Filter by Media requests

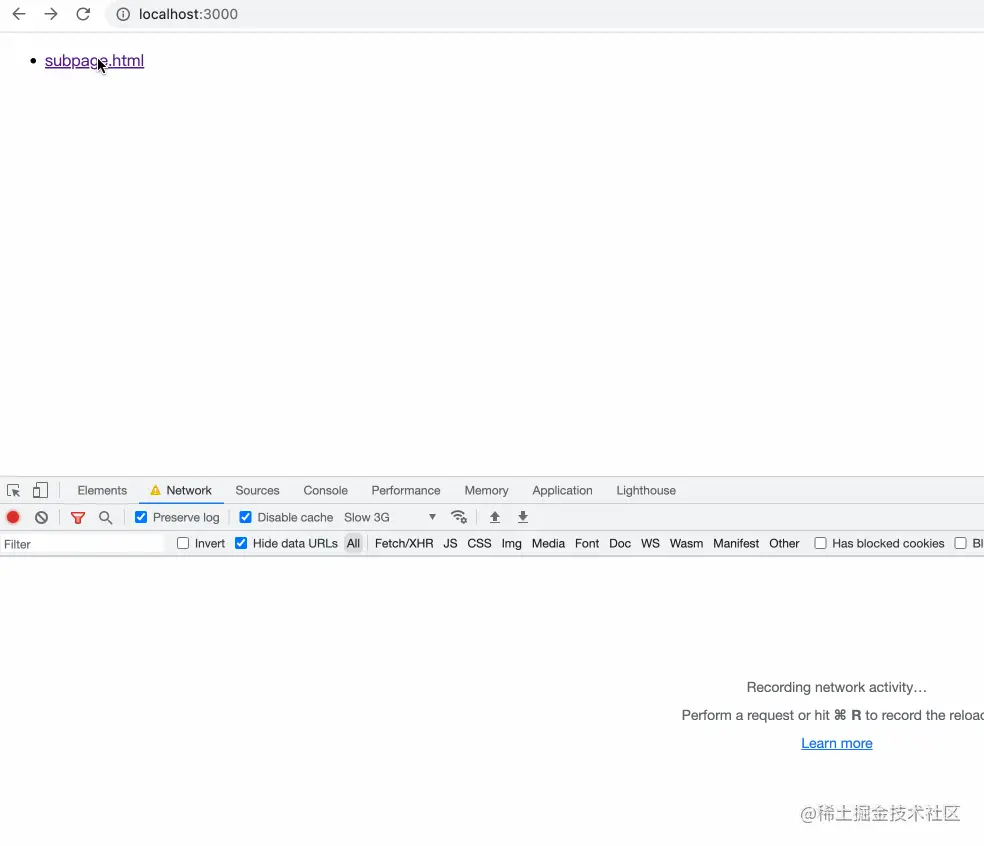pyautogui.click(x=548, y=543)
